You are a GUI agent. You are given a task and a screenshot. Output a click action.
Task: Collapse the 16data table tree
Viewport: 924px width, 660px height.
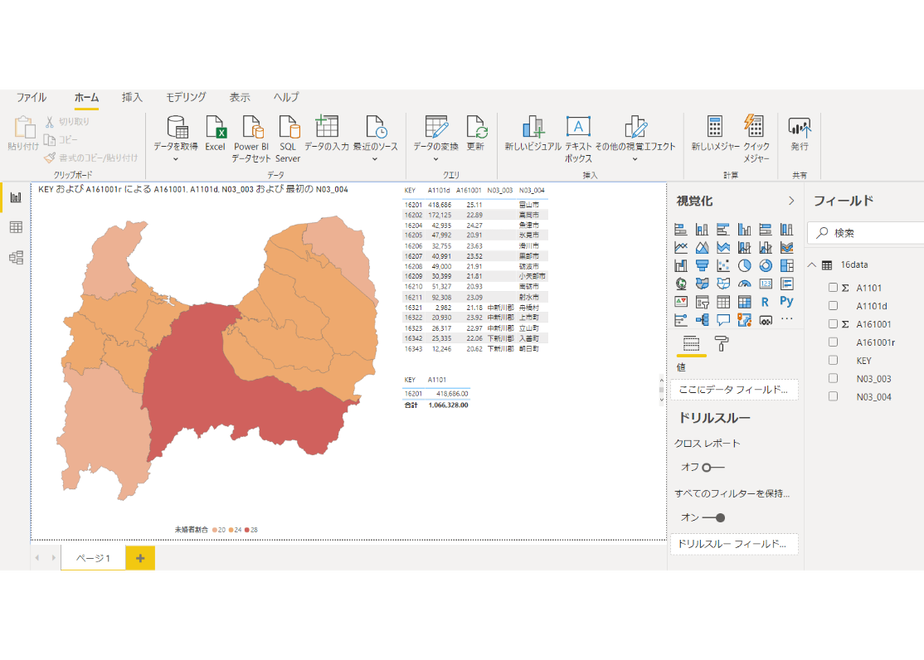coord(812,265)
